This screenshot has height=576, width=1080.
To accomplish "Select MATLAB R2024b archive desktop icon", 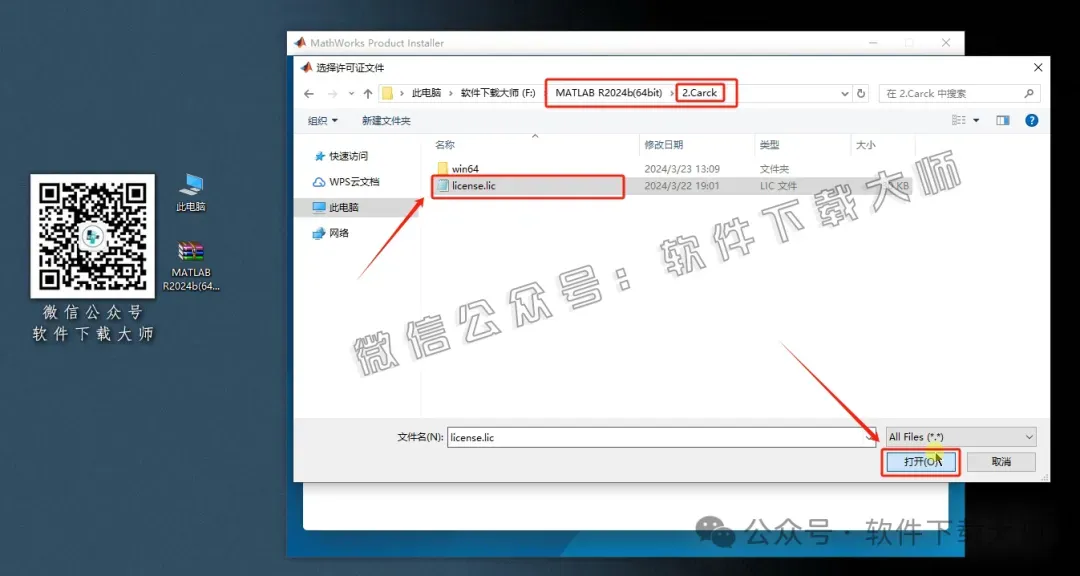I will (x=191, y=267).
